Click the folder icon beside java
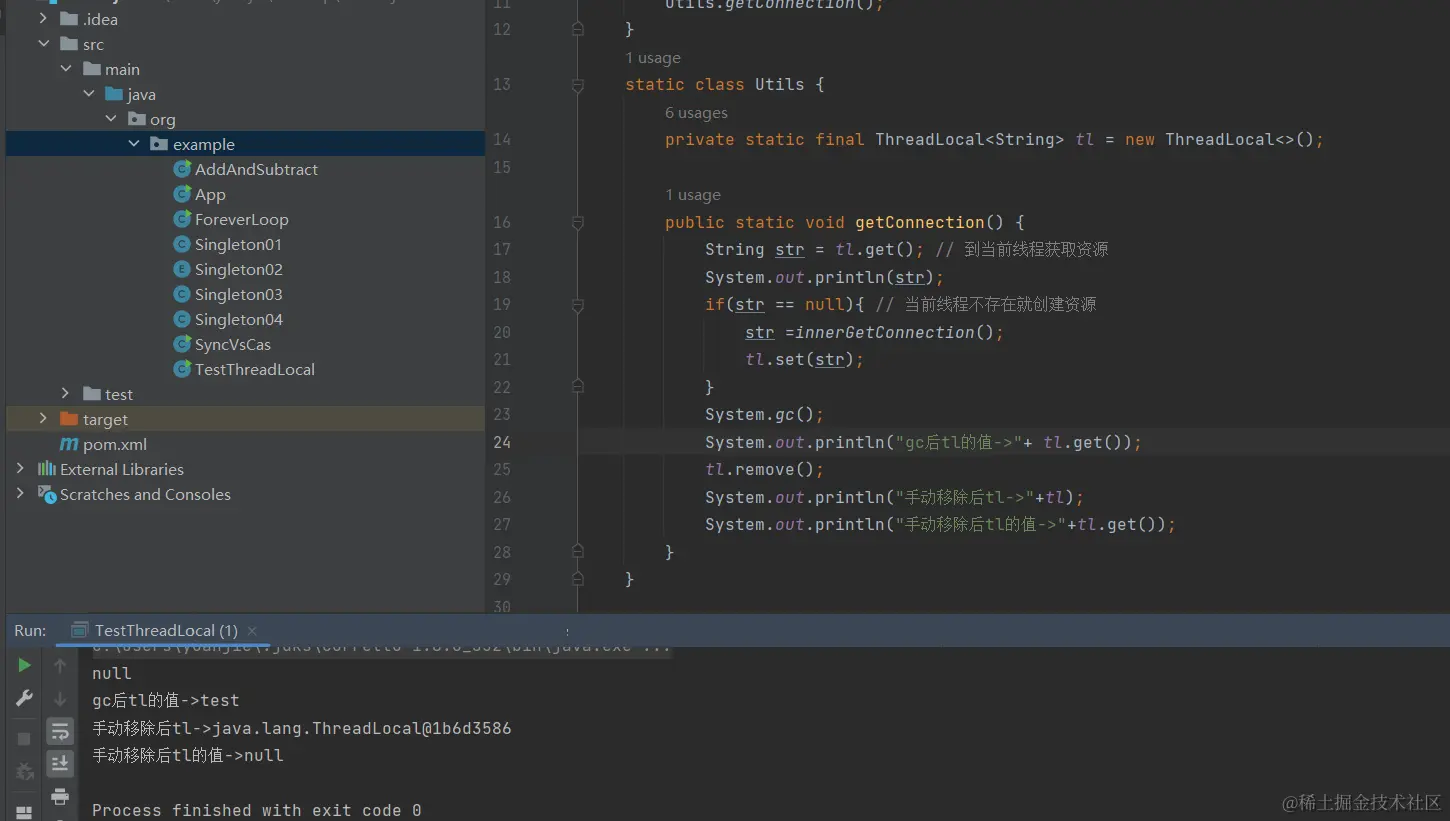Image resolution: width=1450 pixels, height=821 pixels. coord(114,94)
